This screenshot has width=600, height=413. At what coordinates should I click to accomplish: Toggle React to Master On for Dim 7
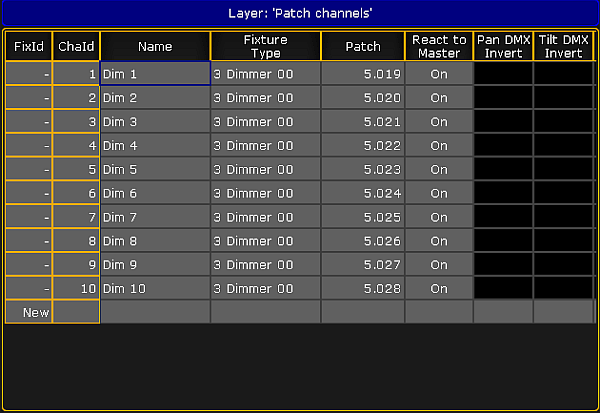coord(439,217)
